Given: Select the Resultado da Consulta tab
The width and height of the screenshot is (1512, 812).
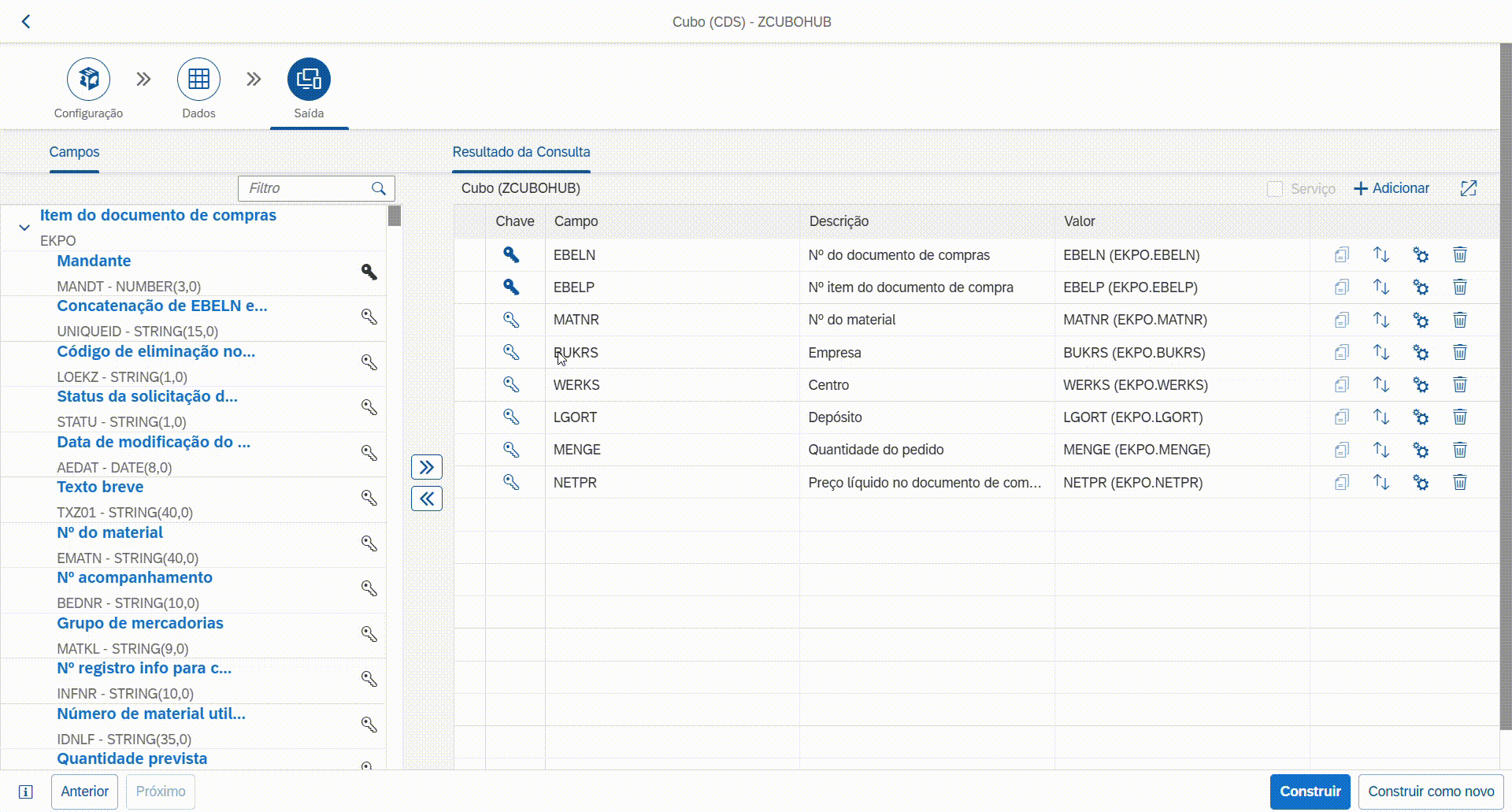Looking at the screenshot, I should point(521,152).
